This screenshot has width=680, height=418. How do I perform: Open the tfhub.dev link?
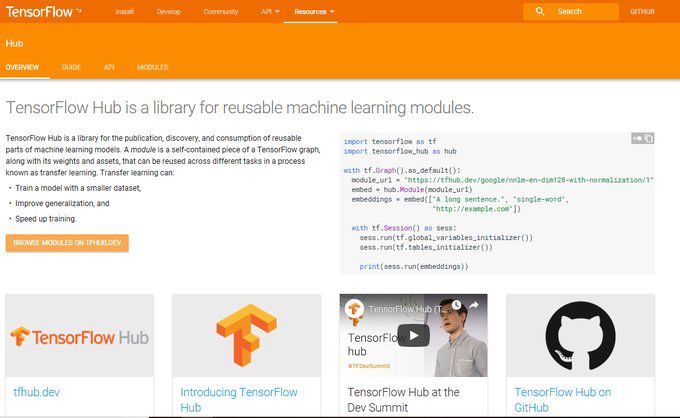click(36, 392)
